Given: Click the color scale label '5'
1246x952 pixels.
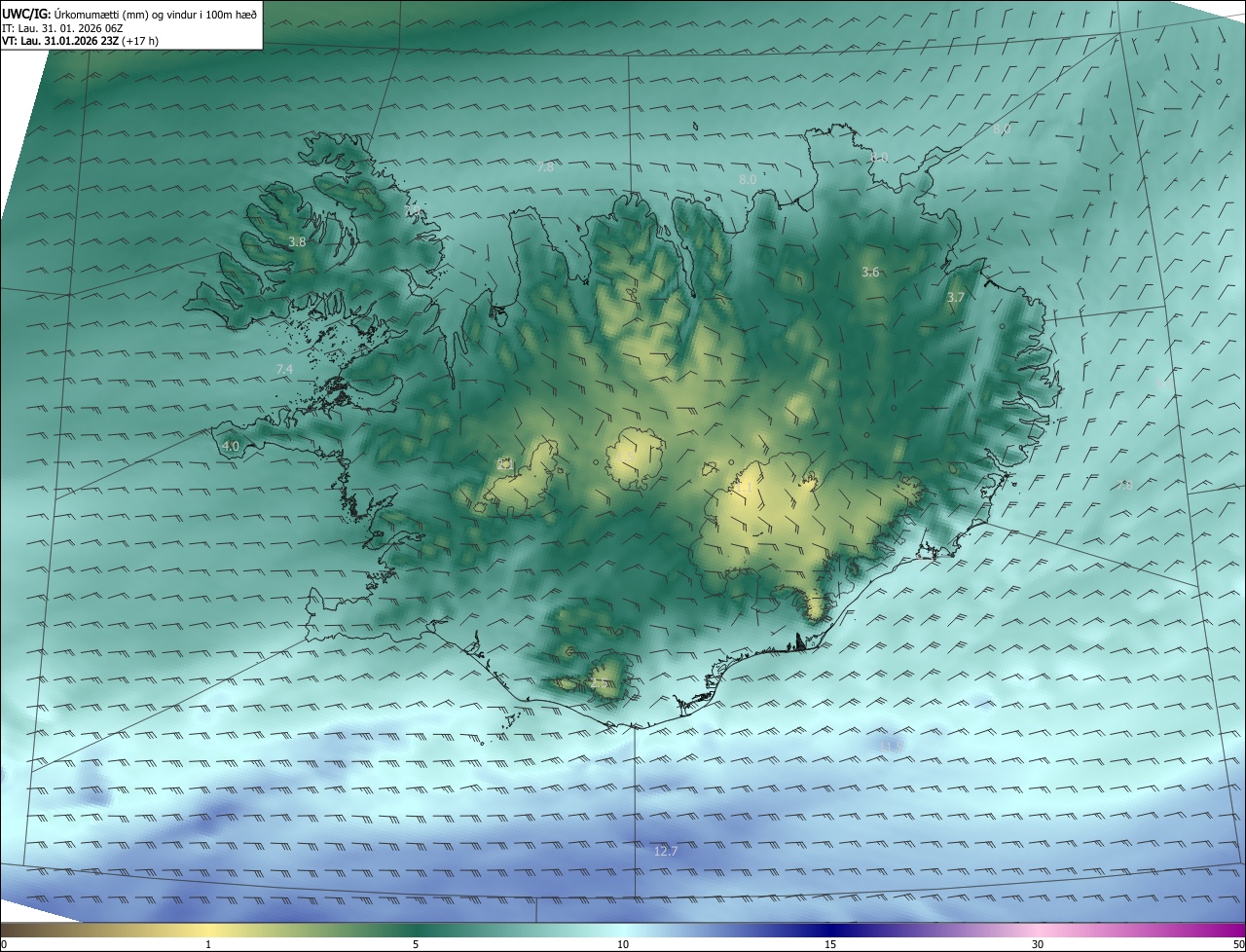Looking at the screenshot, I should coord(416,944).
